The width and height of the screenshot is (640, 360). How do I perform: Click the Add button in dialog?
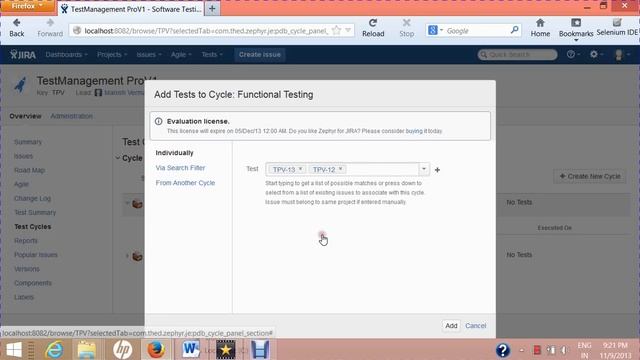pos(451,326)
